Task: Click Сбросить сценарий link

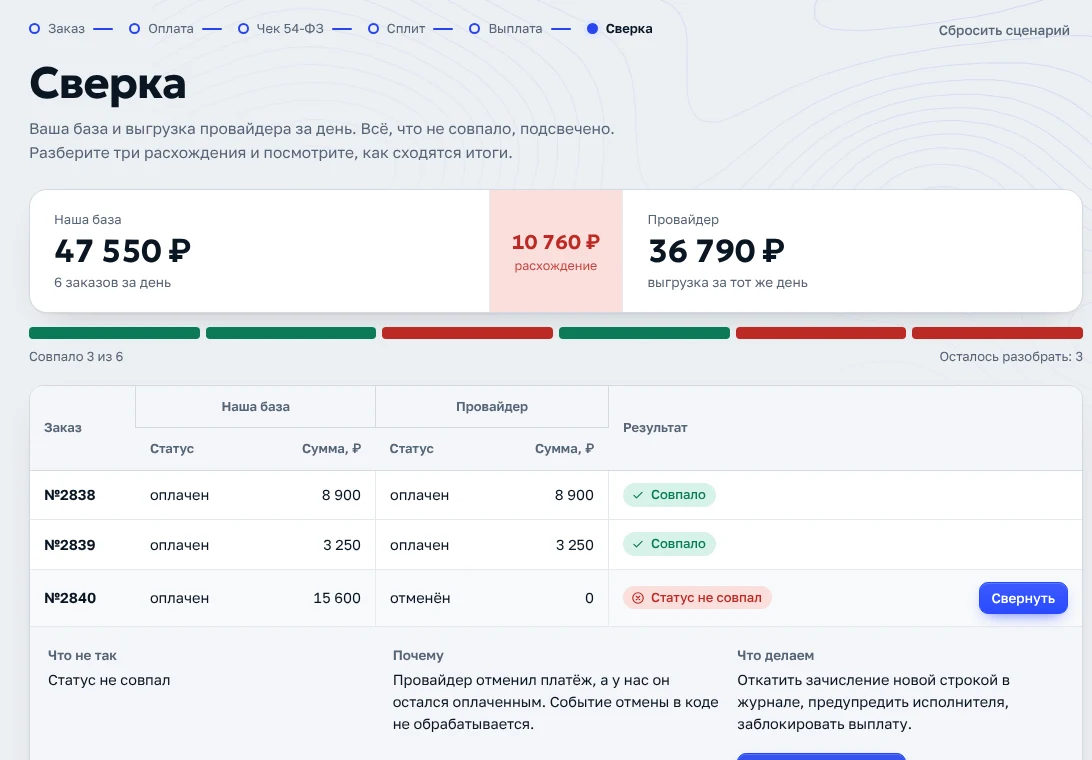Action: coord(1004,30)
